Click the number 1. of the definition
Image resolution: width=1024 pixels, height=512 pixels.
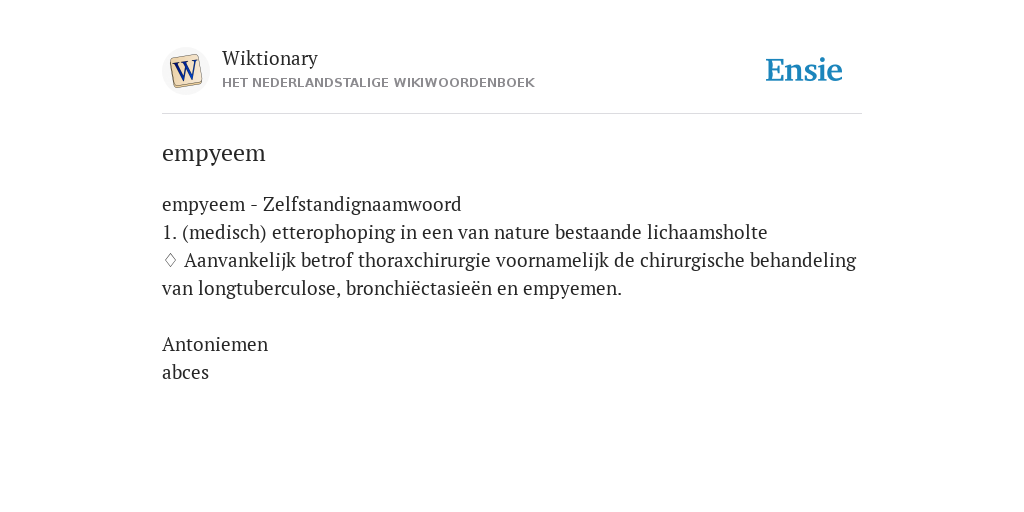[x=169, y=232]
